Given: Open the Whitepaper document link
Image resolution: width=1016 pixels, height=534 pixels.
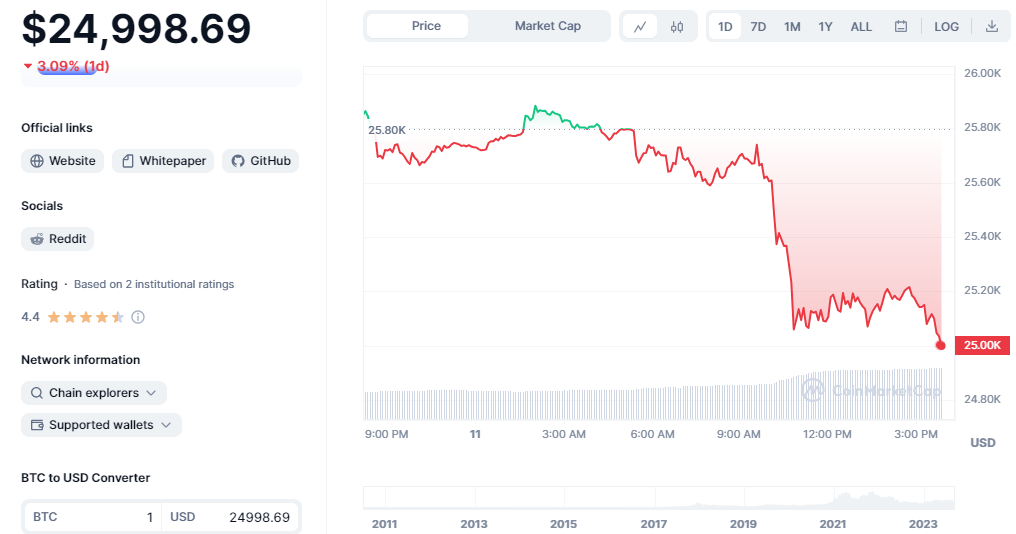Looking at the screenshot, I should click(163, 161).
